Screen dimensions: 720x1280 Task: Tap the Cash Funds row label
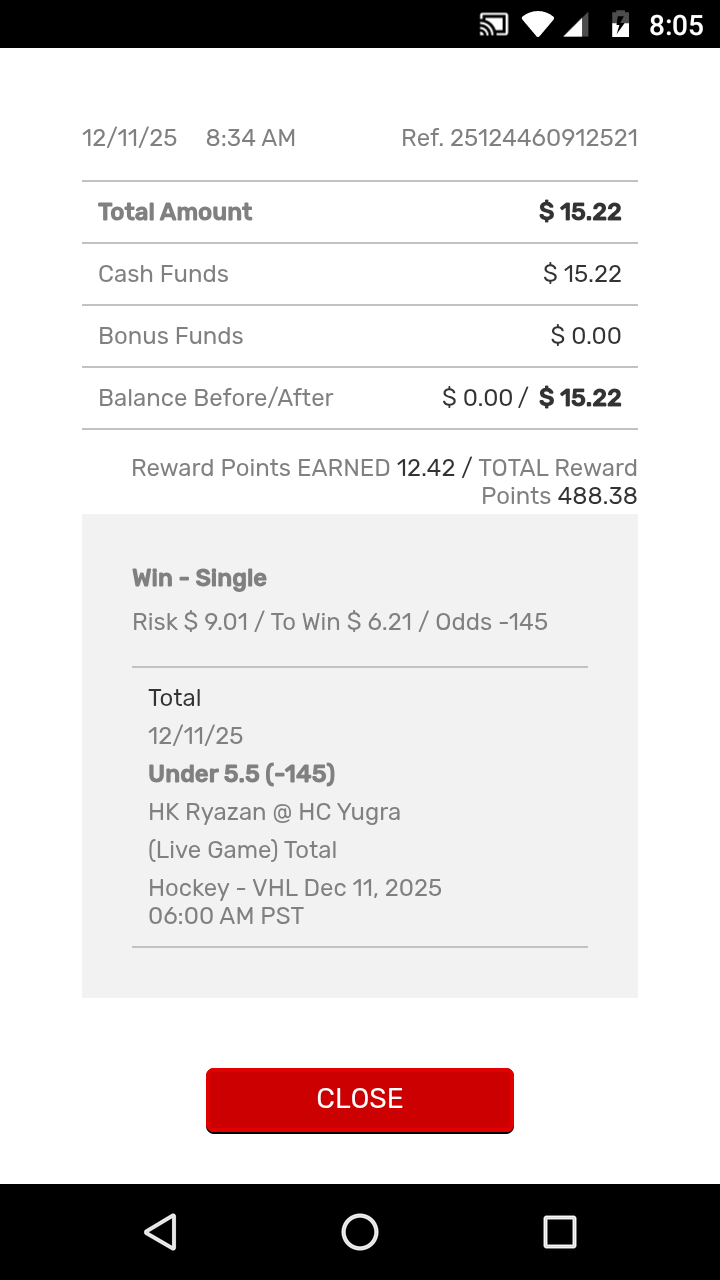click(163, 274)
